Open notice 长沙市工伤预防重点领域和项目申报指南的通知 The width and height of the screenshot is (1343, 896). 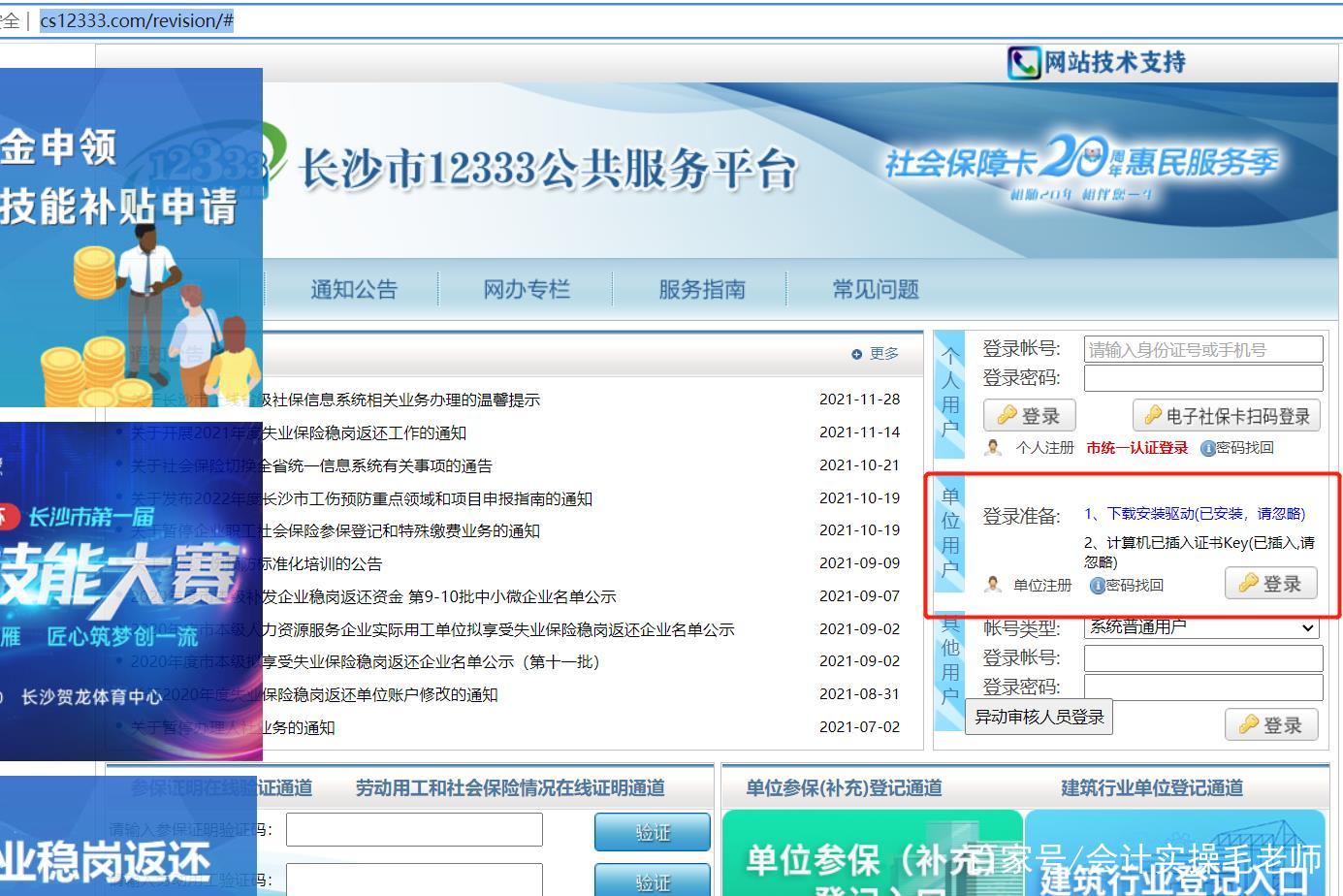point(362,498)
